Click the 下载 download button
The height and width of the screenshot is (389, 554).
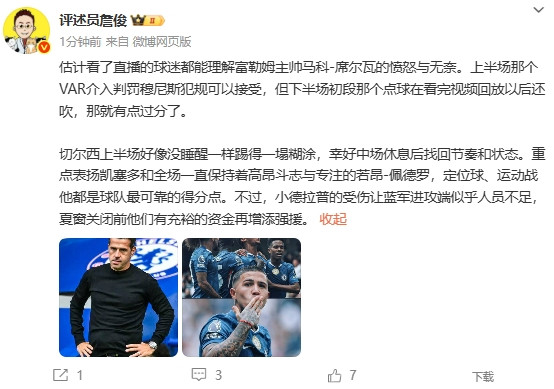(x=483, y=377)
